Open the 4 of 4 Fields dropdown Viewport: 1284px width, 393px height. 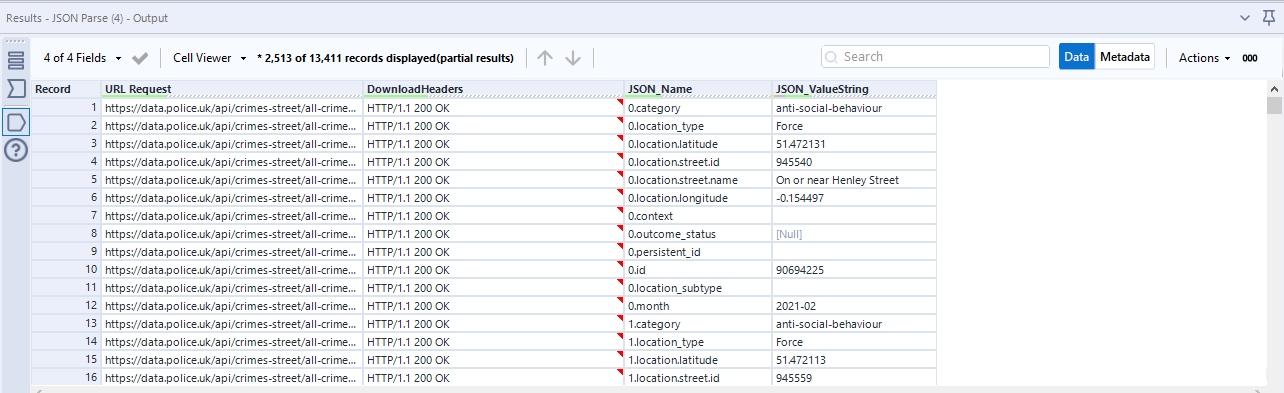[83, 58]
